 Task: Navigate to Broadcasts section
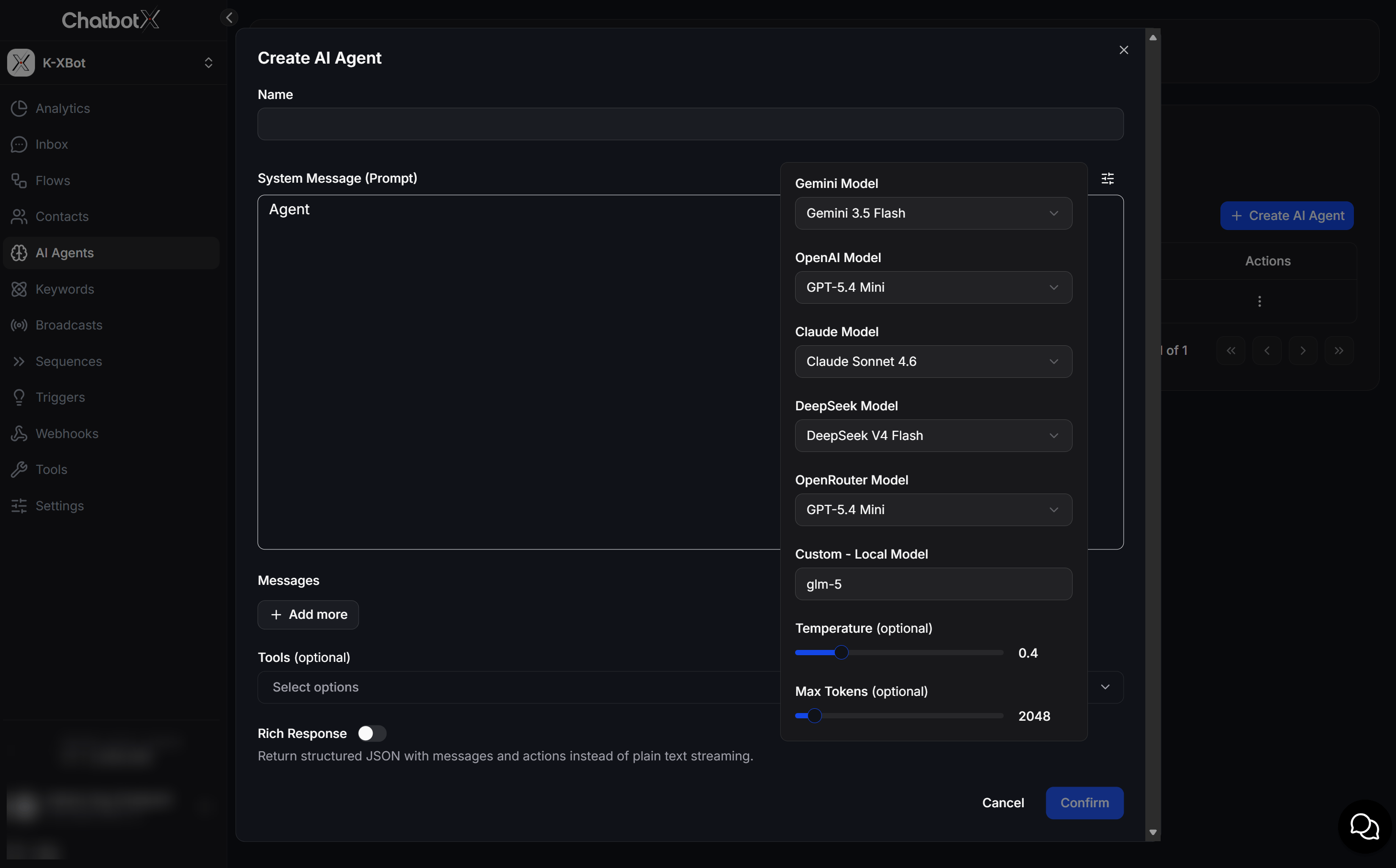coord(111,326)
